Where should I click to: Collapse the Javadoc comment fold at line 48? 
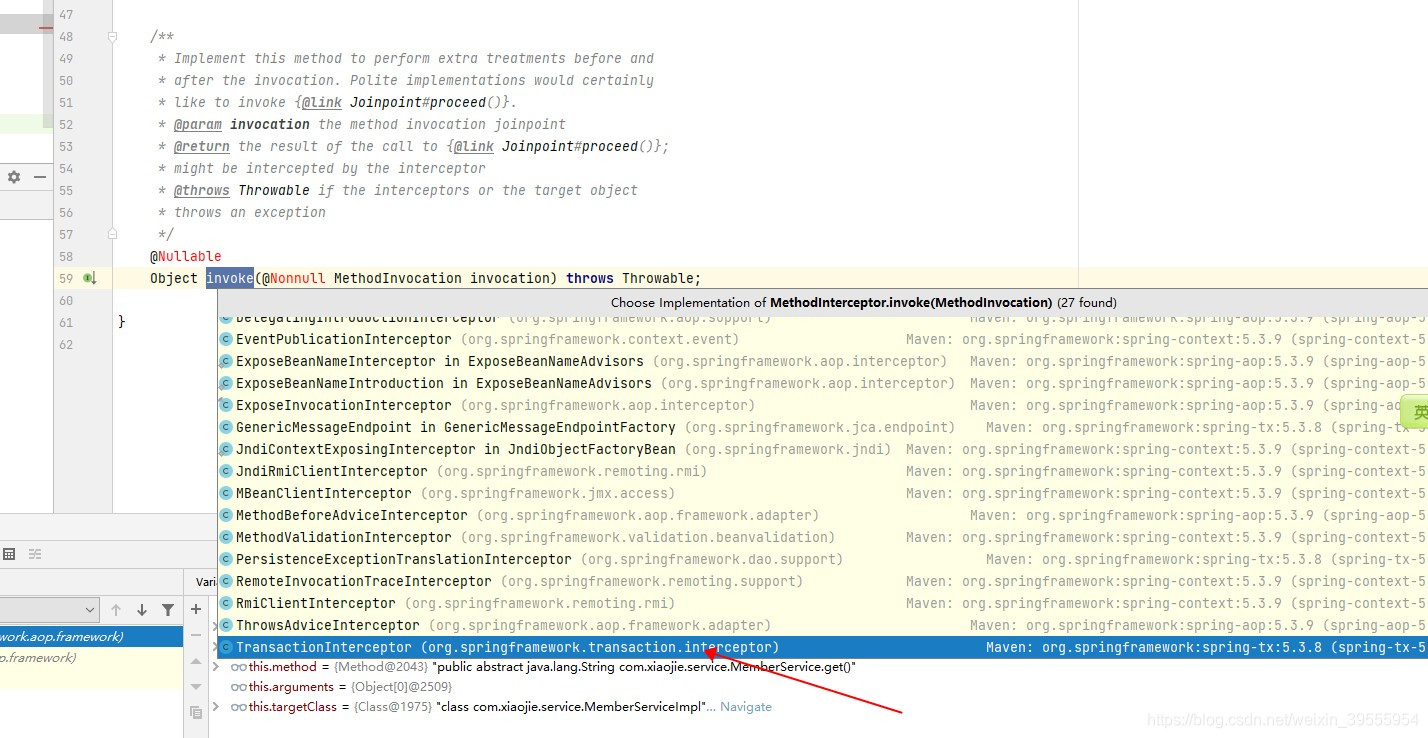coord(113,36)
